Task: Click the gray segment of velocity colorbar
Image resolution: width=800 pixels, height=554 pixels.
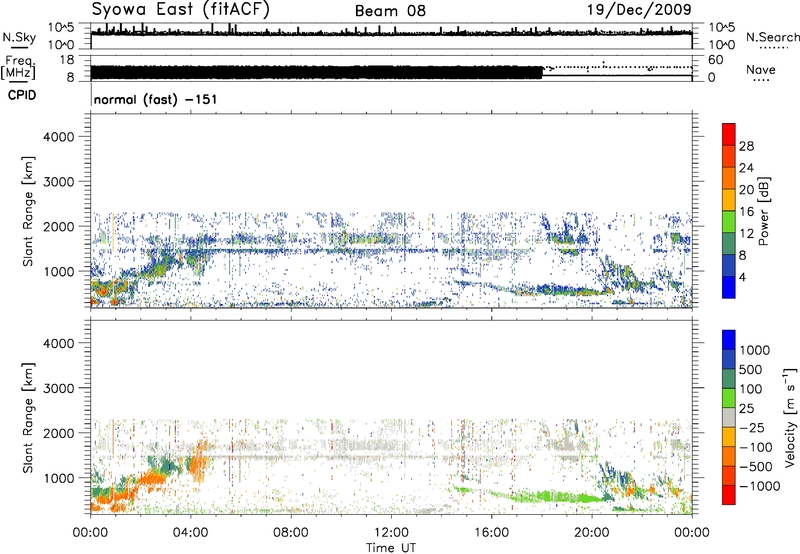Action: (x=729, y=417)
